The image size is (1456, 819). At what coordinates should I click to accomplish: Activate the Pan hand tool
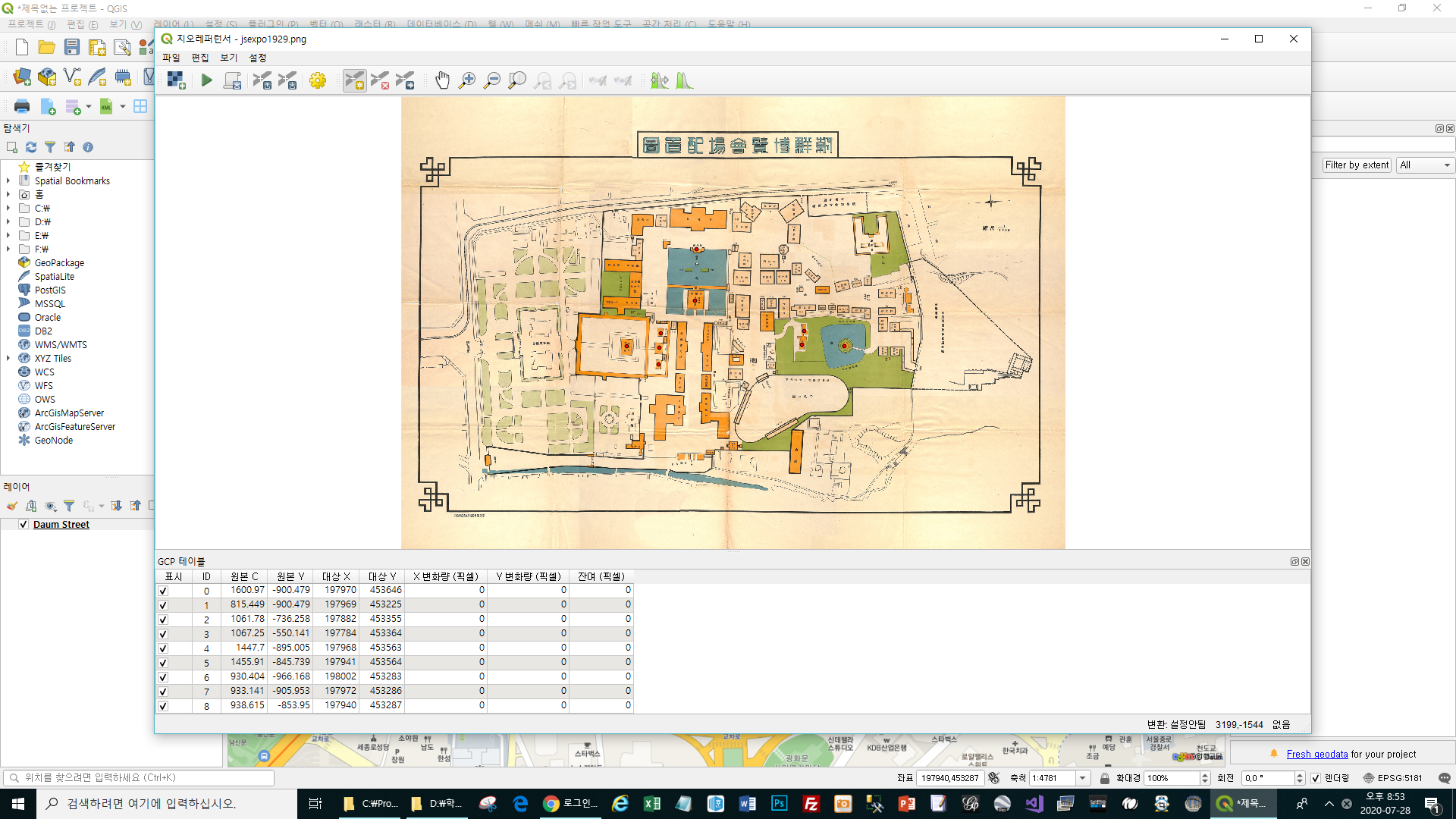tap(442, 80)
